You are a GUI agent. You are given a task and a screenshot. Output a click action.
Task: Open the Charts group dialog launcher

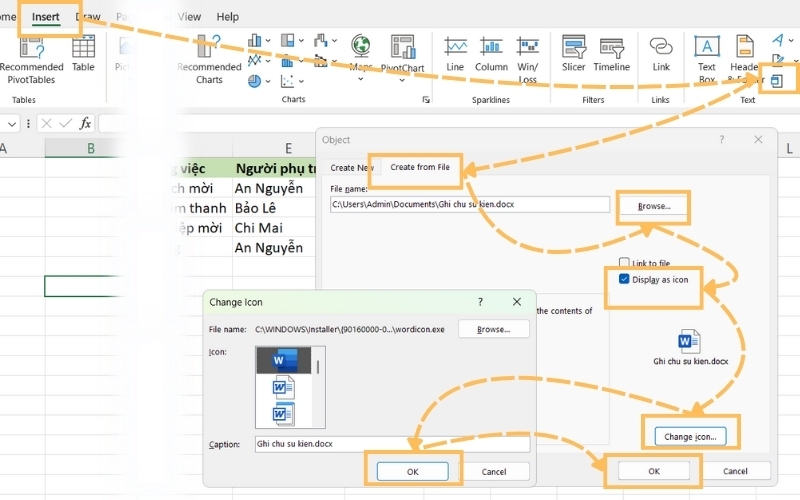point(426,100)
